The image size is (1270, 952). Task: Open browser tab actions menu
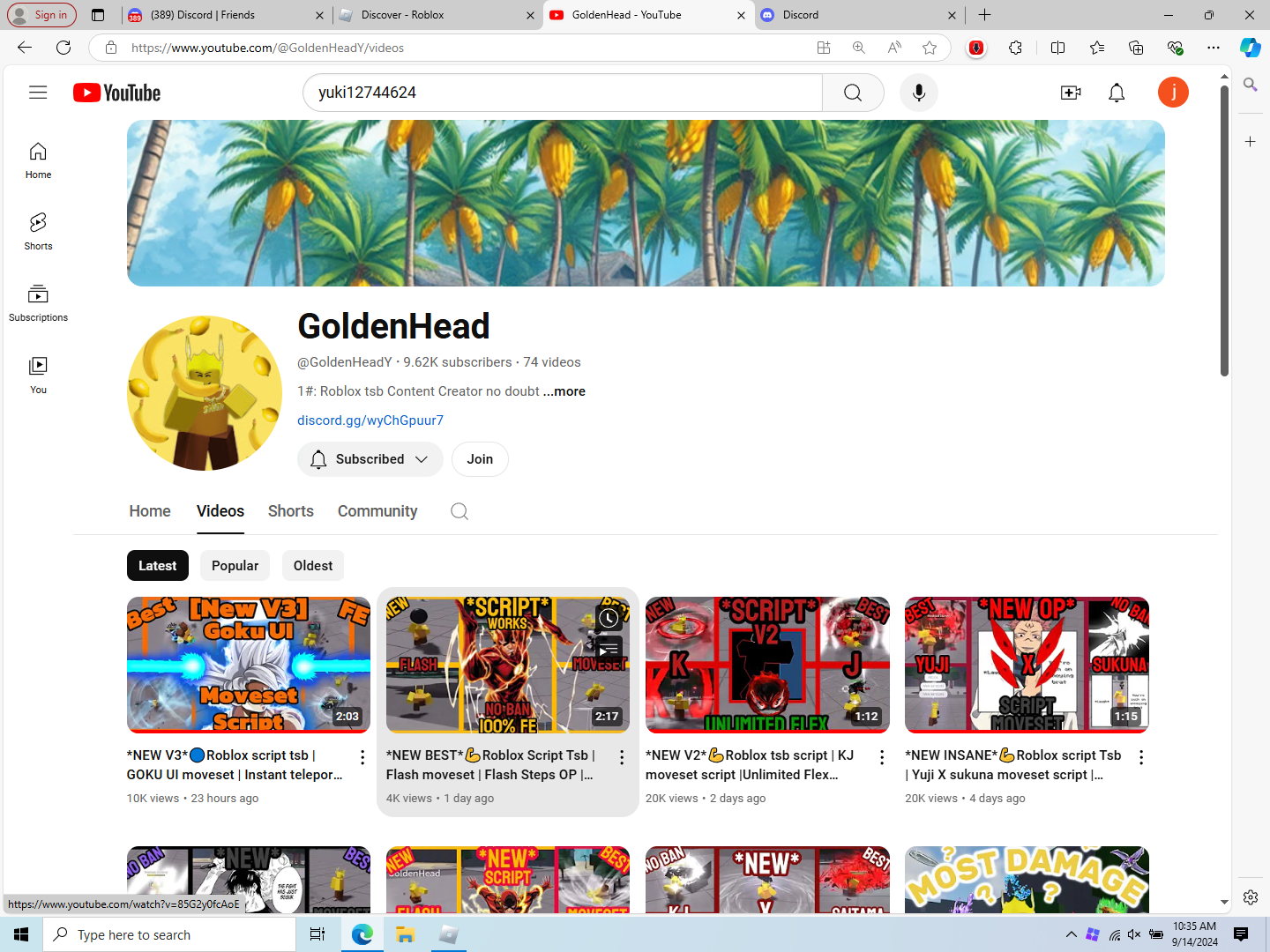click(98, 15)
